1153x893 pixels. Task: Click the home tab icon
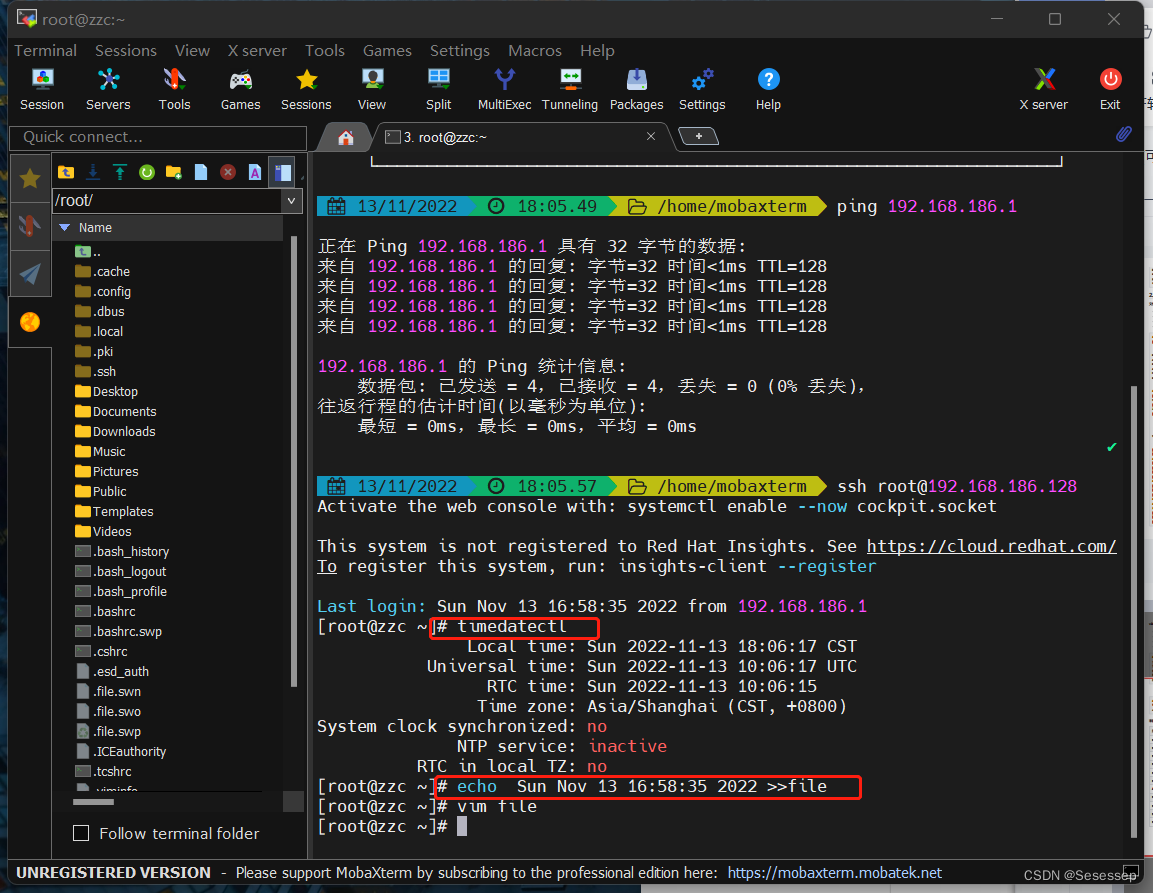pyautogui.click(x=346, y=138)
